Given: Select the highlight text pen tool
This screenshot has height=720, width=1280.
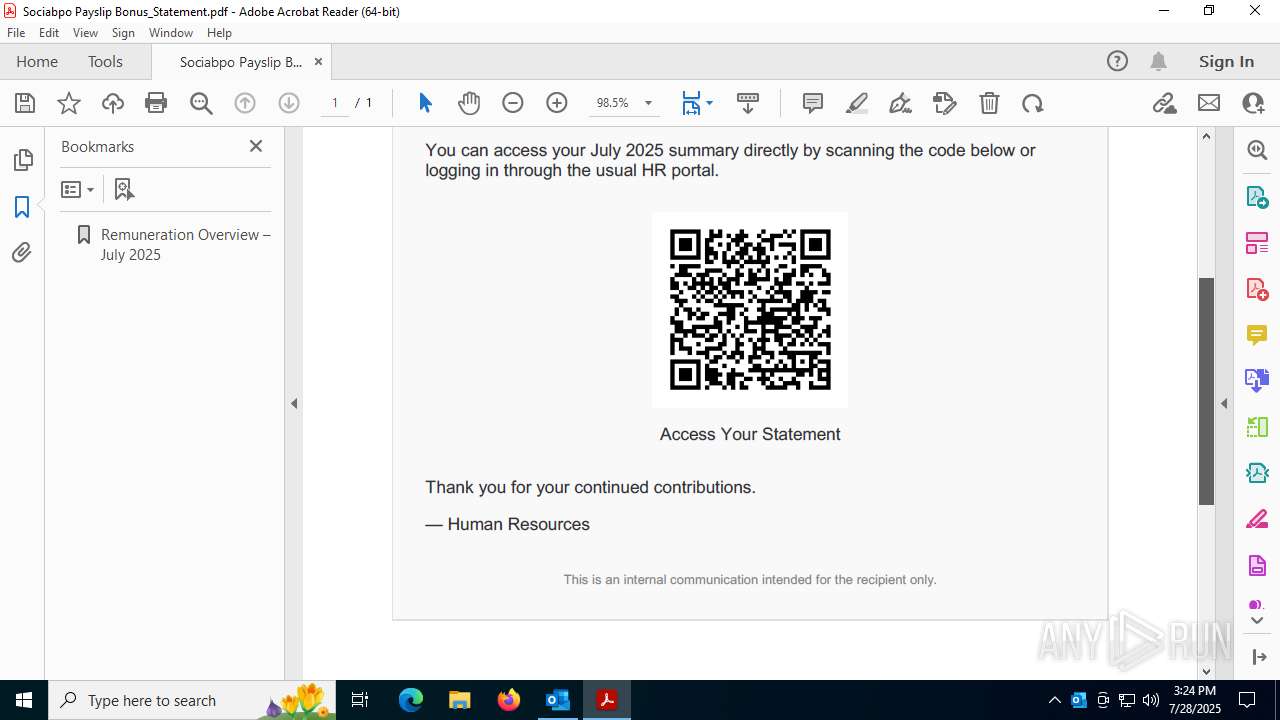Looking at the screenshot, I should (x=857, y=103).
